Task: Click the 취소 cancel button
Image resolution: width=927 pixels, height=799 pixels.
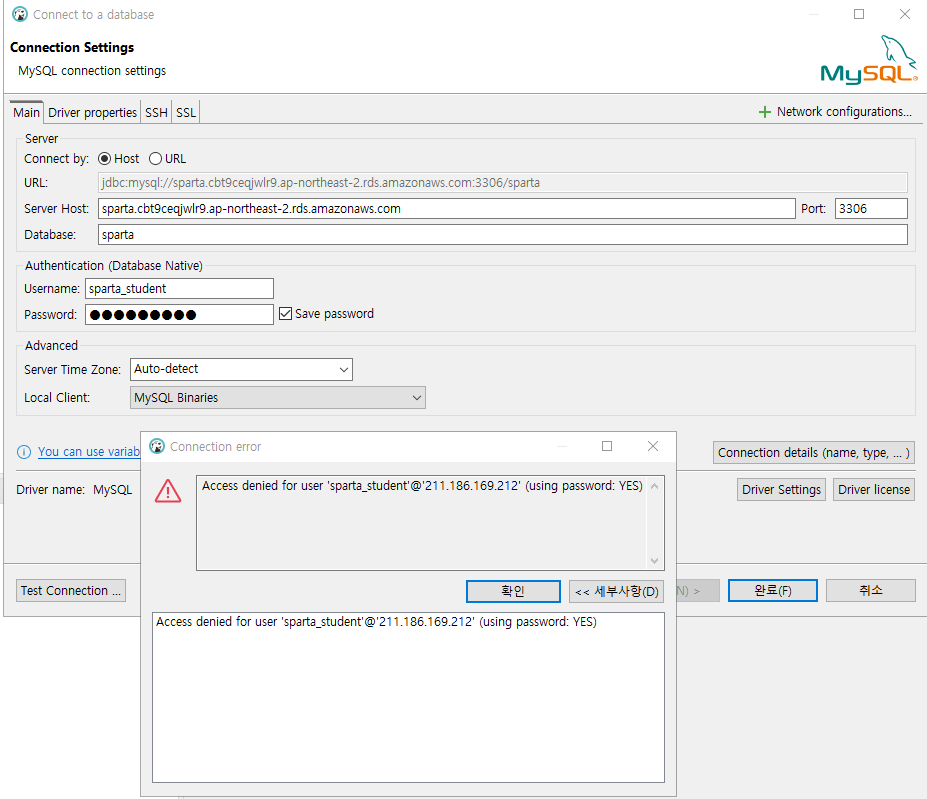Action: (x=870, y=590)
